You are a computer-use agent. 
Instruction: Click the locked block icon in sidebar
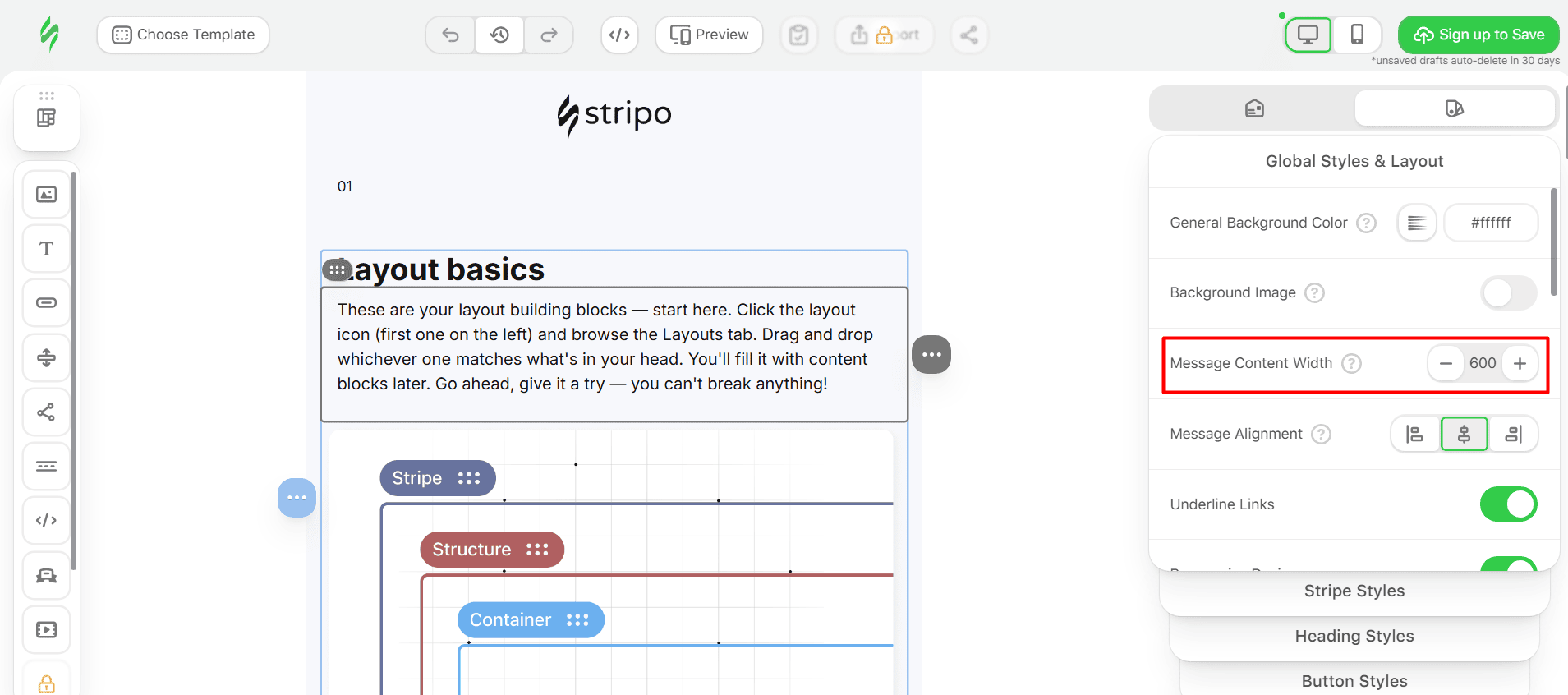click(x=47, y=682)
